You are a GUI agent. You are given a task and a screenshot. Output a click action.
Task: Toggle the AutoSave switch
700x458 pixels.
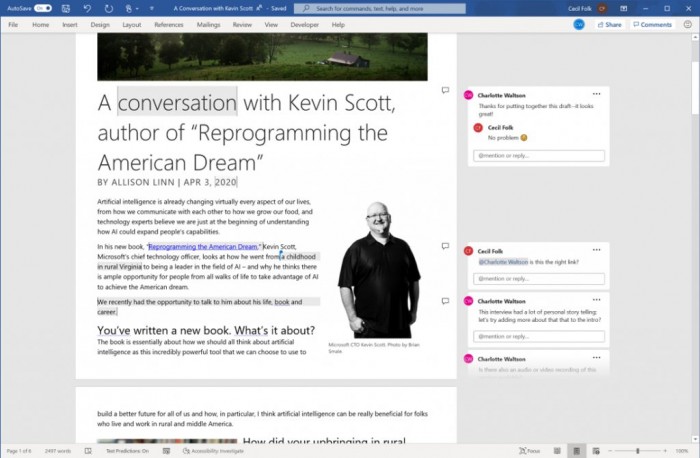[43, 8]
